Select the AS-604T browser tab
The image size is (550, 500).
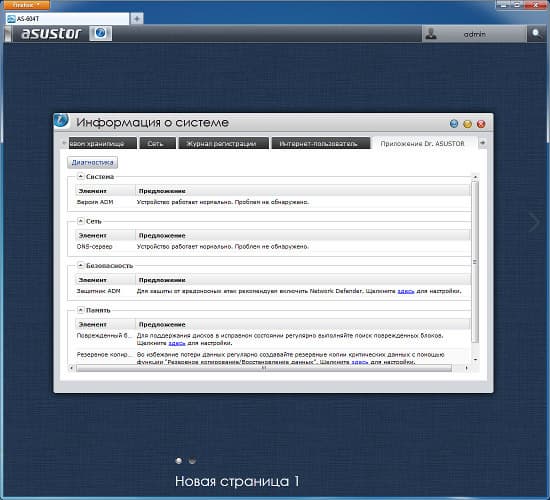(67, 18)
